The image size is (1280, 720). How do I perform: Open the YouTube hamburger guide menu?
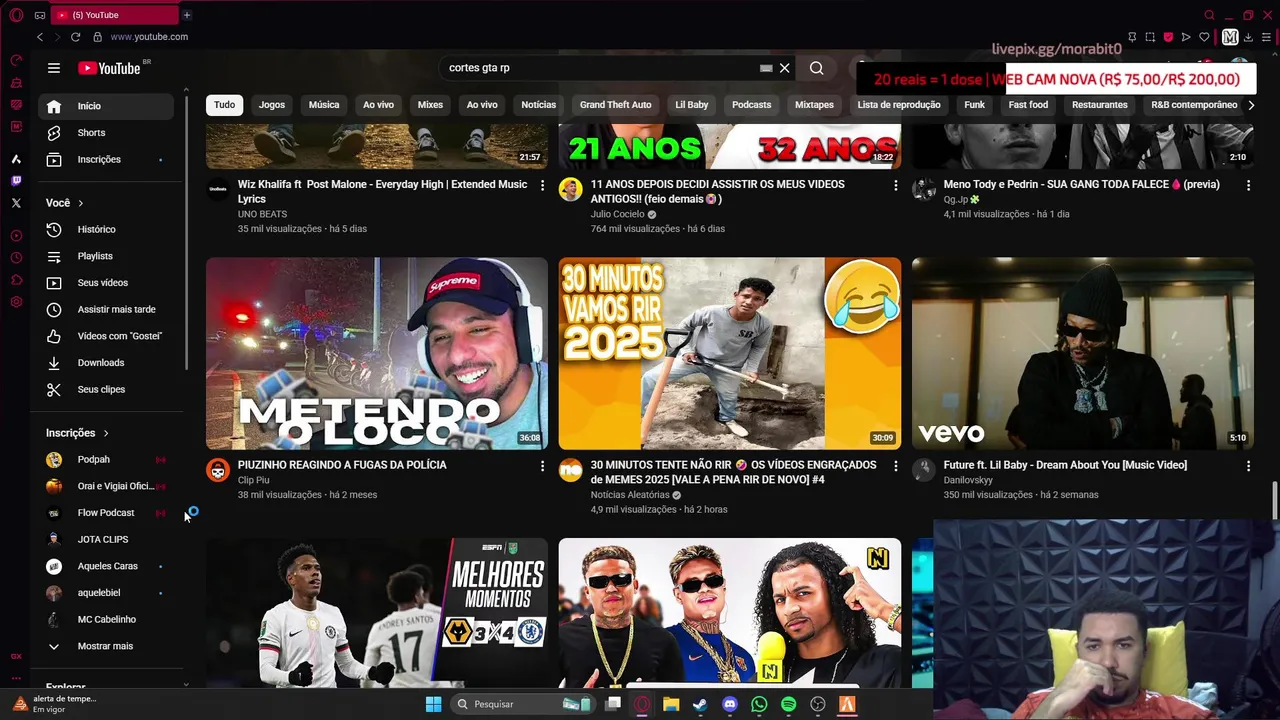coord(54,68)
